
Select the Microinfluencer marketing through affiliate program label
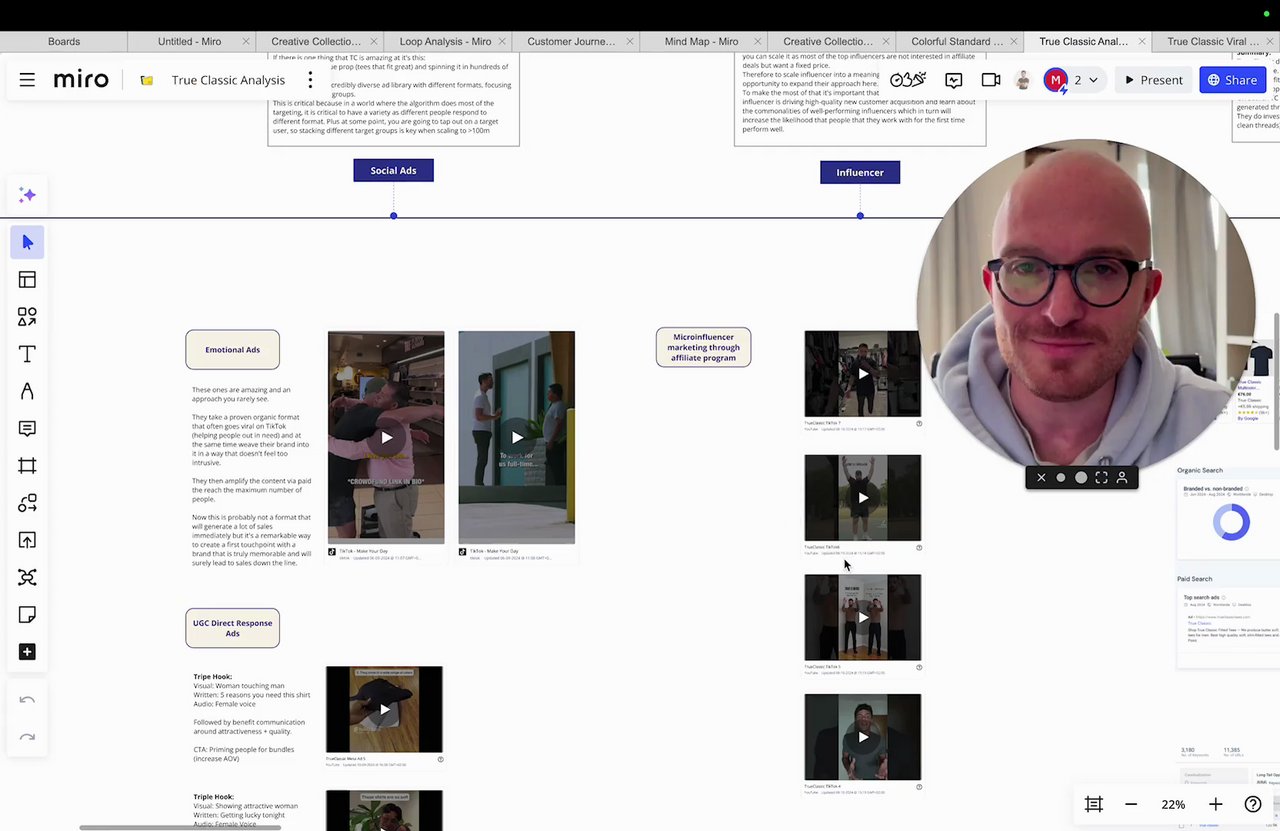click(x=703, y=347)
